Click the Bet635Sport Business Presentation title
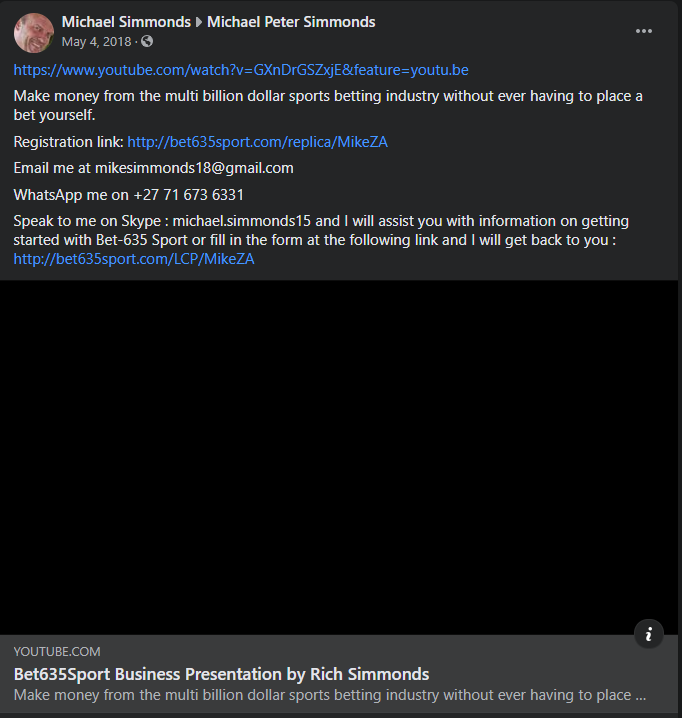682x718 pixels. pos(221,674)
